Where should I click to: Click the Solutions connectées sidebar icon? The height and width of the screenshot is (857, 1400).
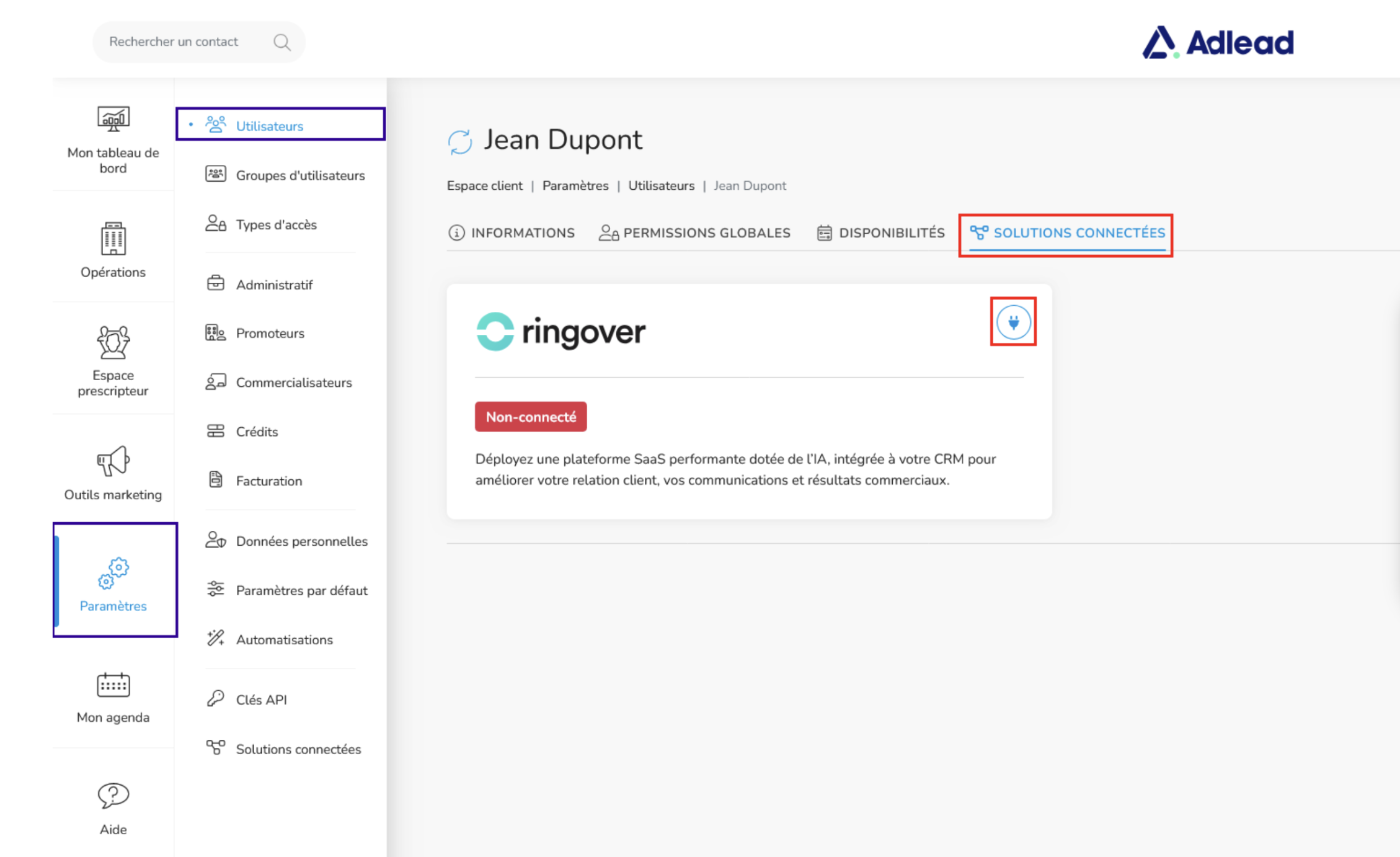coord(215,748)
